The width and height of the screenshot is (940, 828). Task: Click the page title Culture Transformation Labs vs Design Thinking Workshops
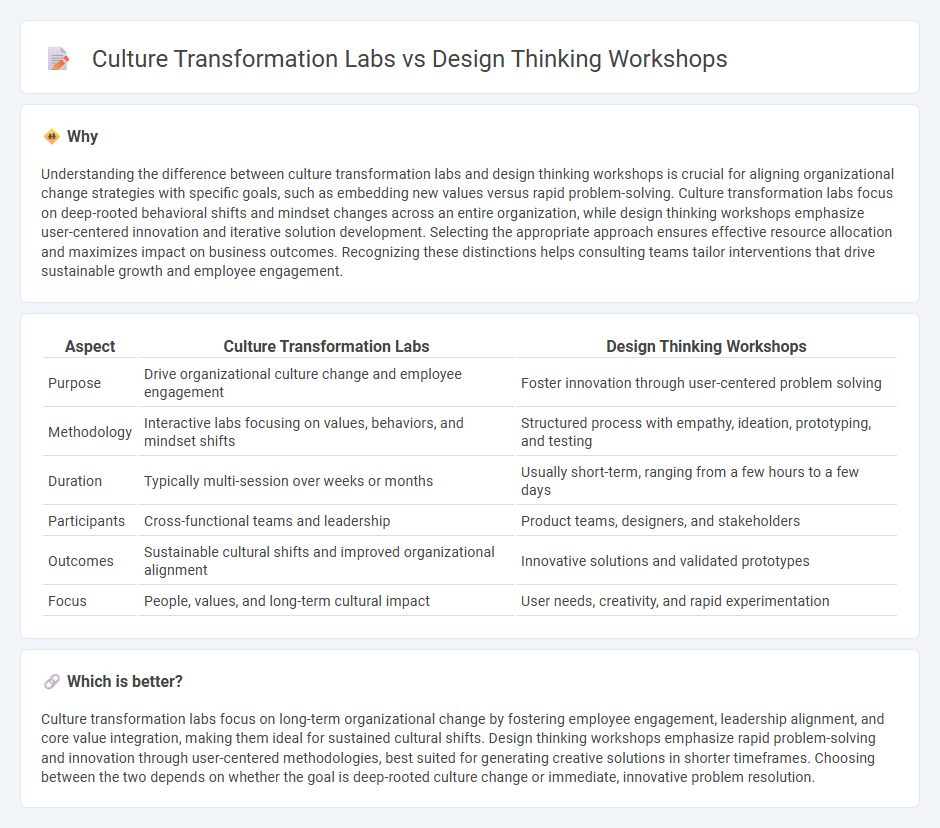click(409, 59)
